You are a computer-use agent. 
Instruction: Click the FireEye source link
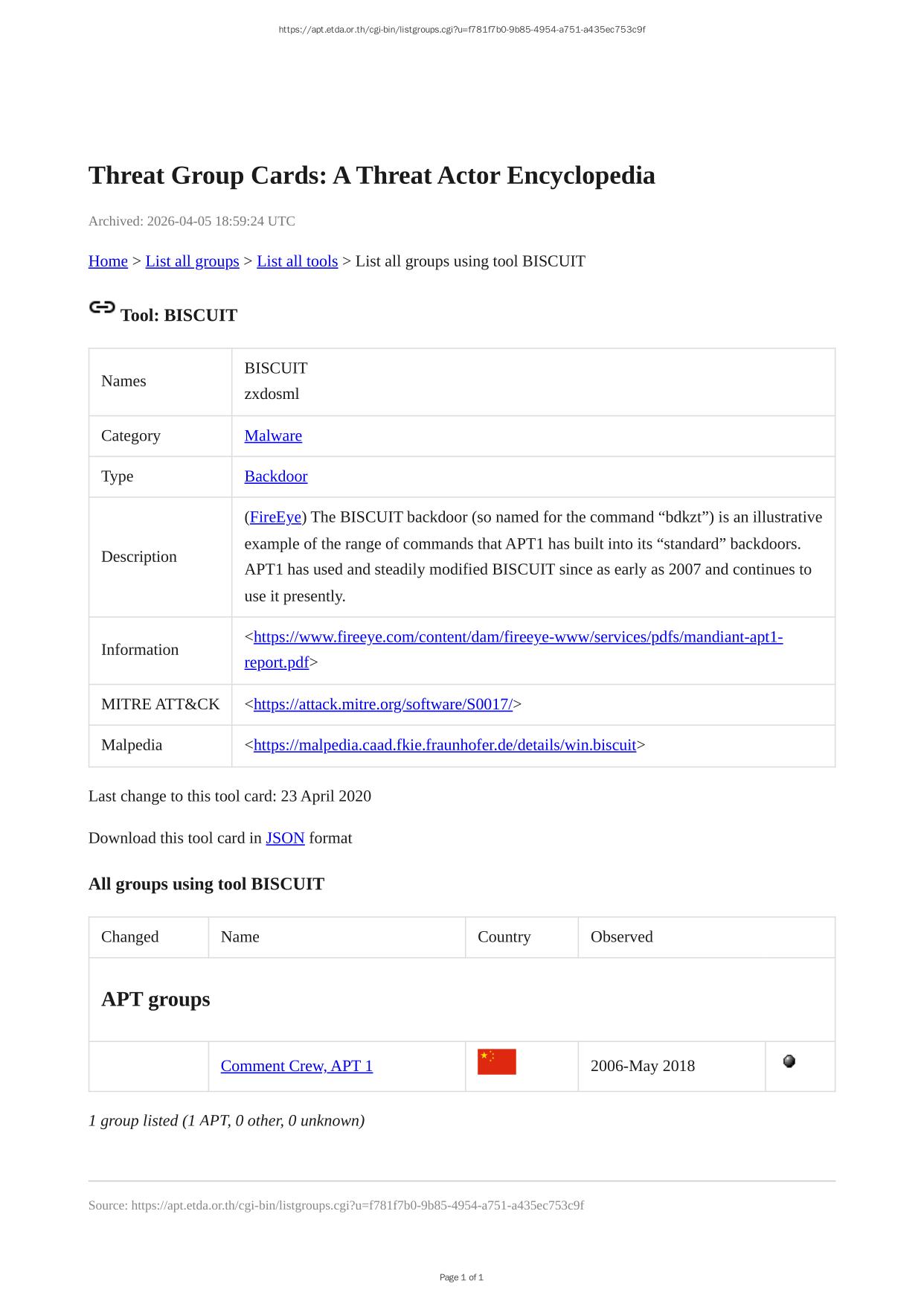click(x=275, y=517)
